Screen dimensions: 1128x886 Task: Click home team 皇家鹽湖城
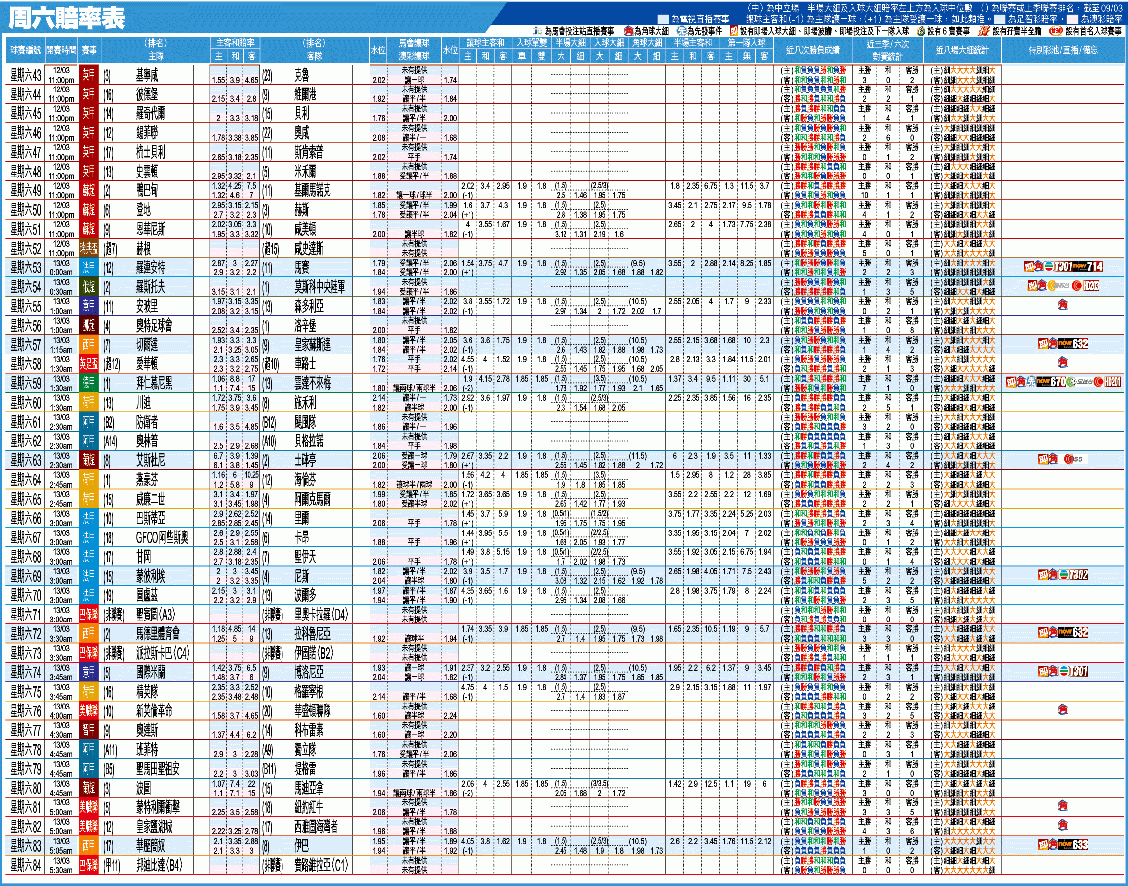click(154, 826)
